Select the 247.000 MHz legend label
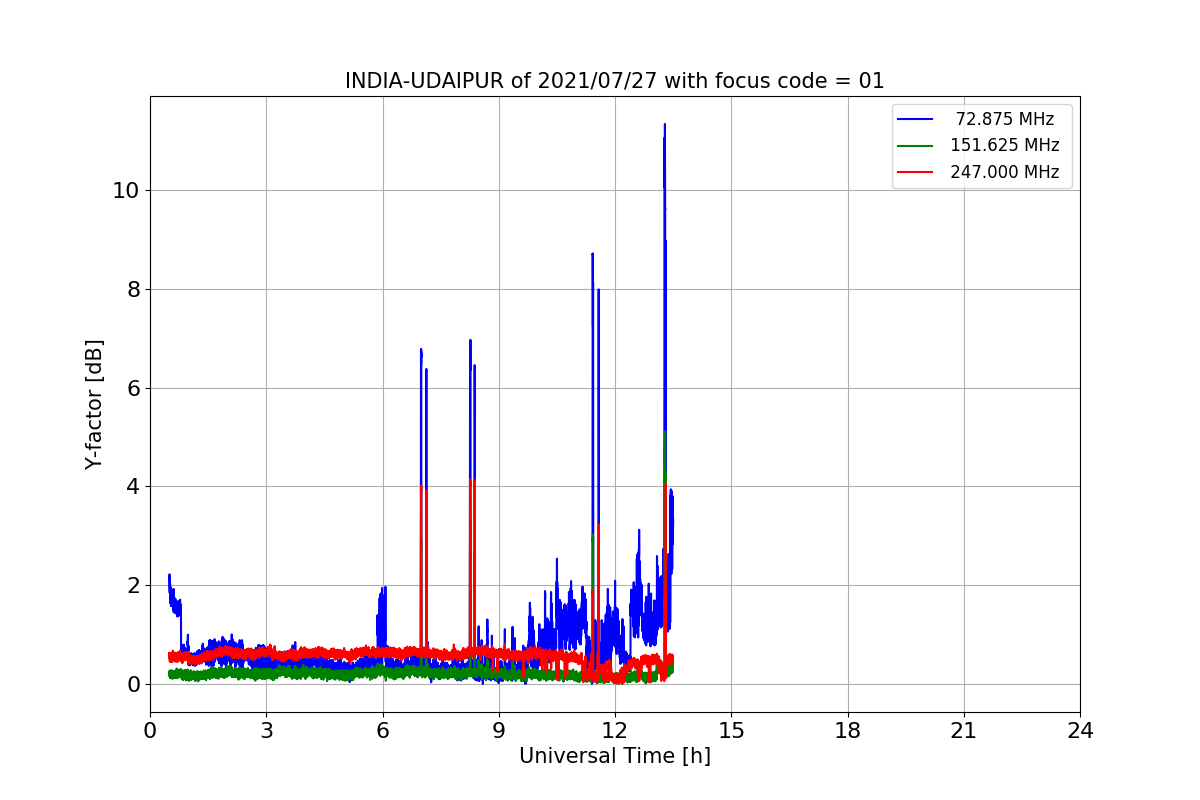Image resolution: width=1200 pixels, height=800 pixels. point(1005,172)
